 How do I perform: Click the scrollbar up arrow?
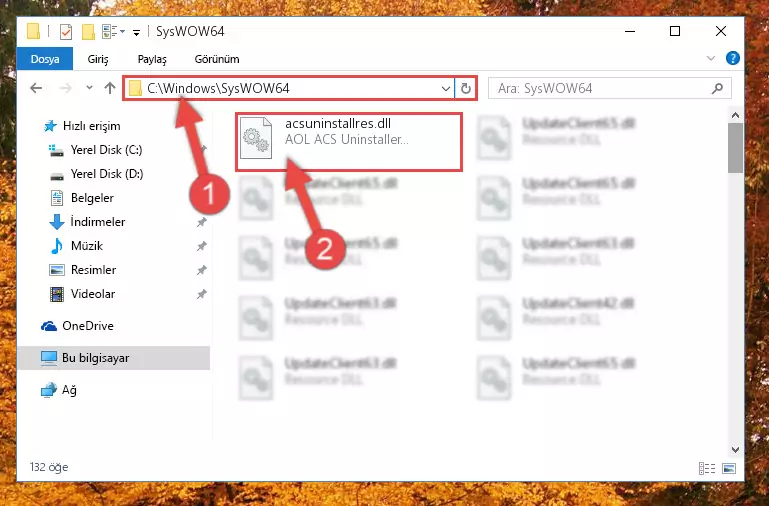(x=735, y=115)
